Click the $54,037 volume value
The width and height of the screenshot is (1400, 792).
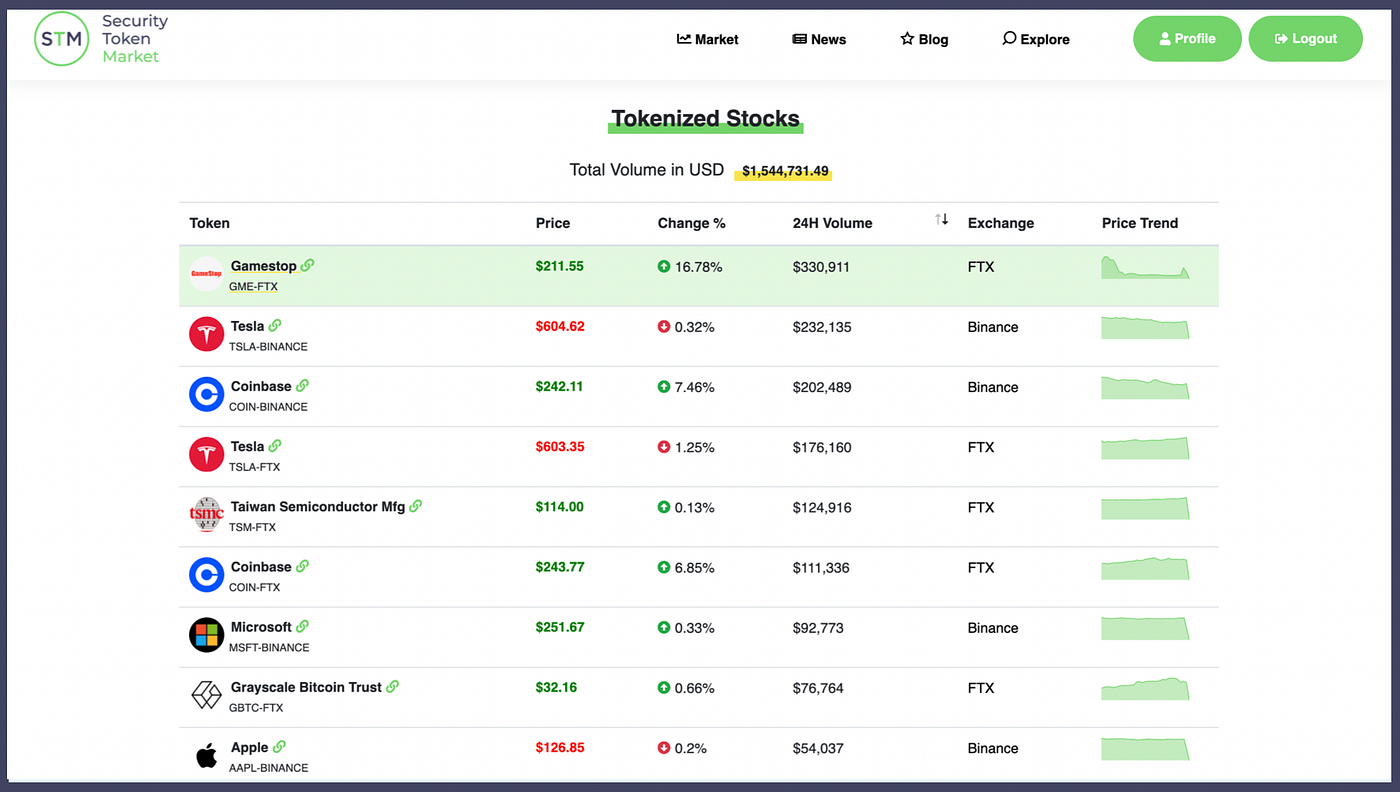(818, 748)
